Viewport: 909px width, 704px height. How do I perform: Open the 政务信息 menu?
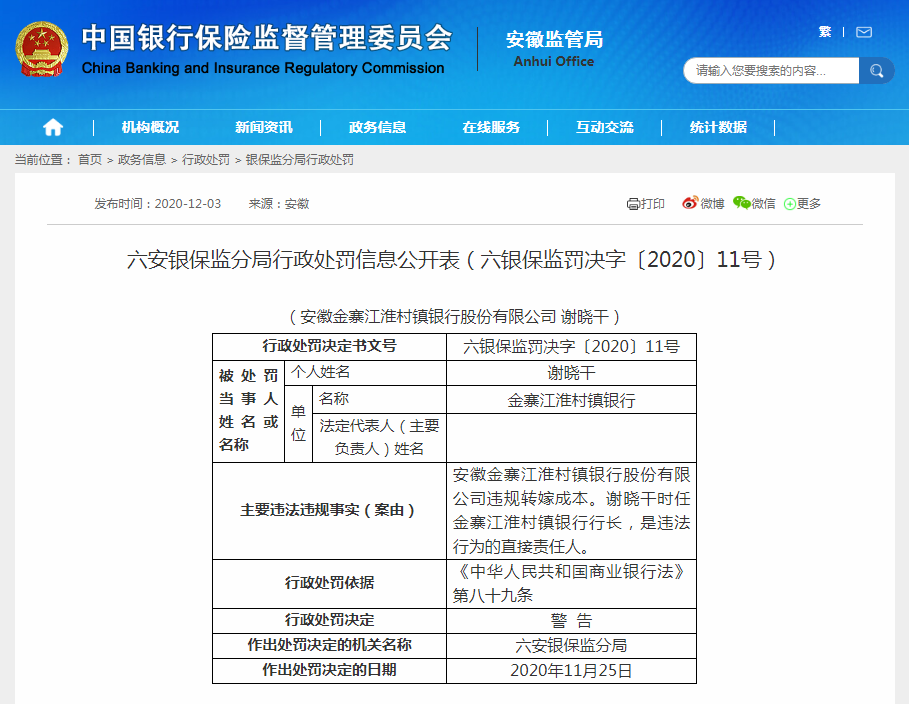pyautogui.click(x=377, y=127)
